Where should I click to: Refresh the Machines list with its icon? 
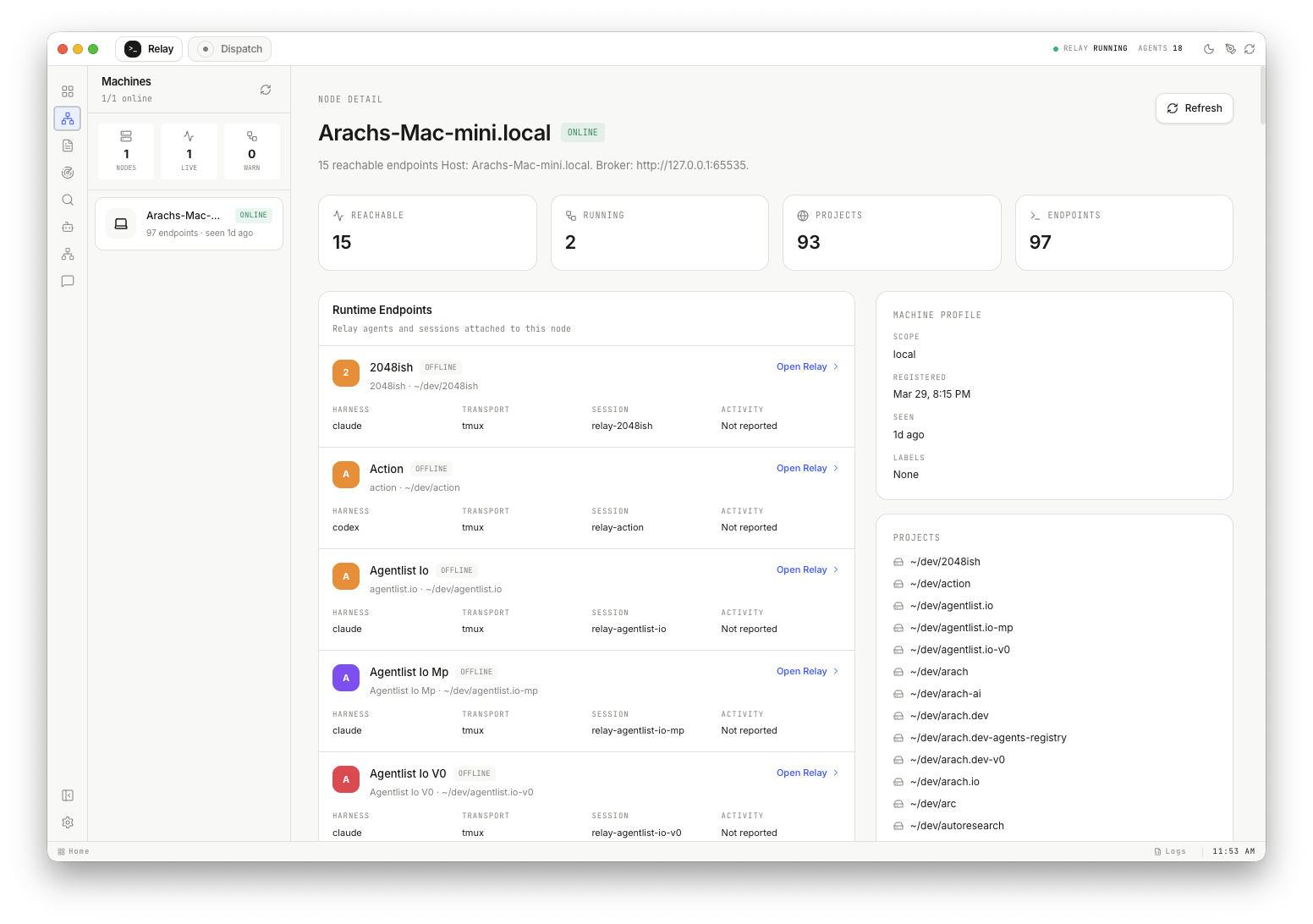pos(266,90)
